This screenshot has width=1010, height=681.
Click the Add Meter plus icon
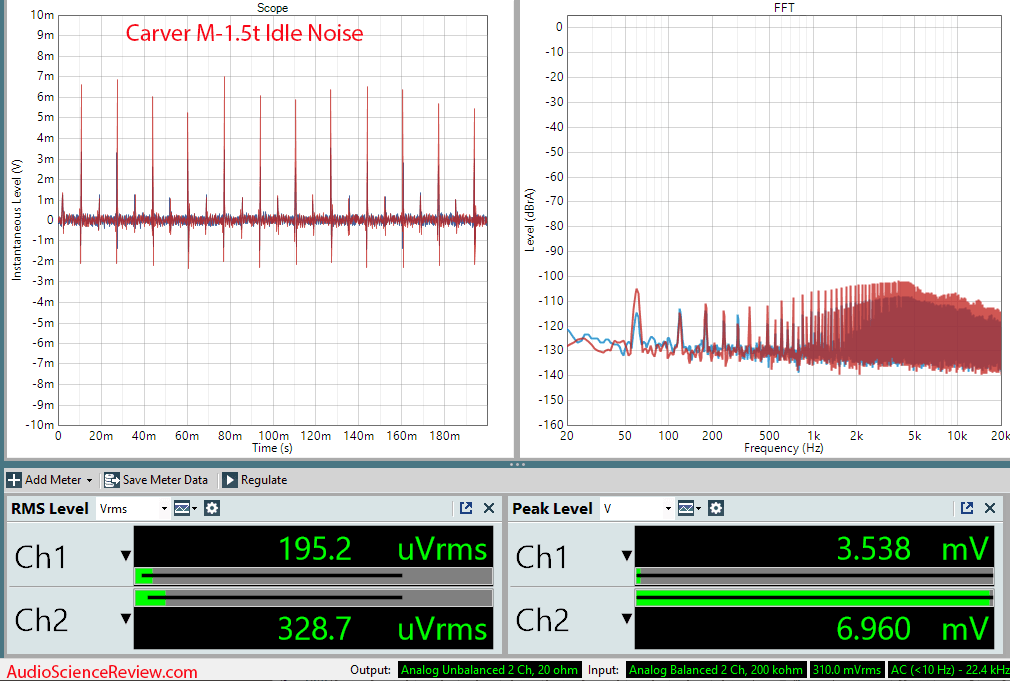(x=14, y=480)
